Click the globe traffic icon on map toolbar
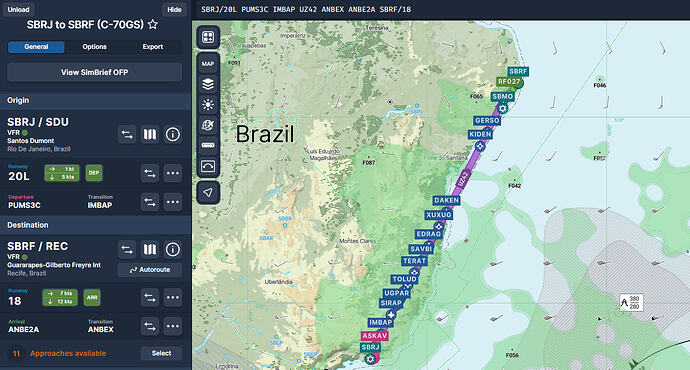Viewport: 690px width, 370px height. pos(208,125)
